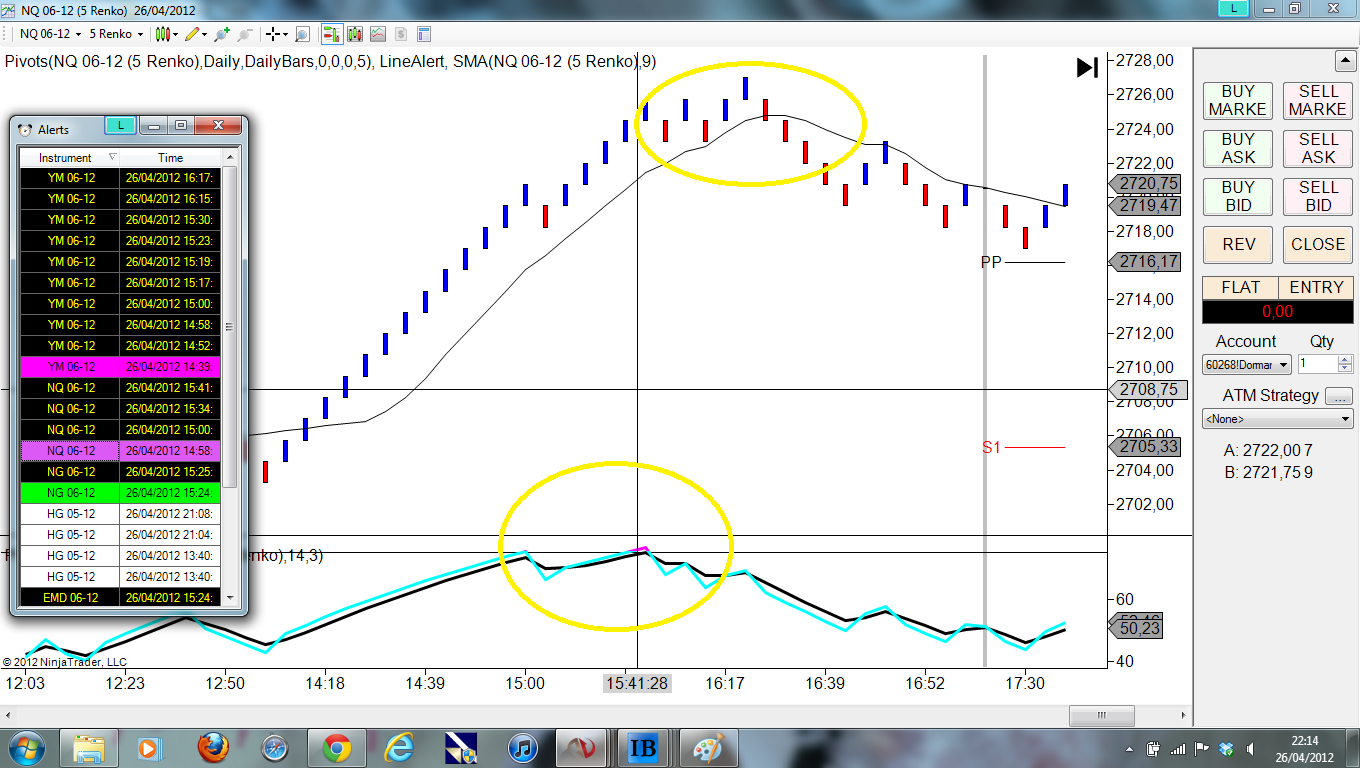Image resolution: width=1360 pixels, height=768 pixels.
Task: Open Paint from the taskbar
Action: coord(708,747)
